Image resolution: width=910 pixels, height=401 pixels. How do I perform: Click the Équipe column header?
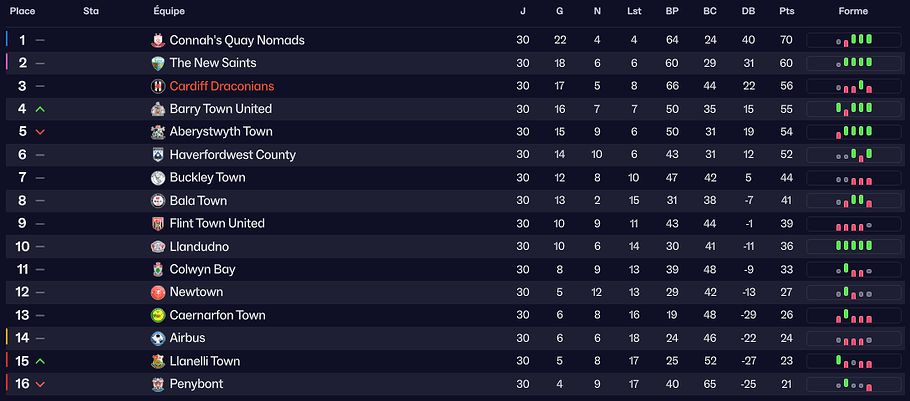click(169, 11)
